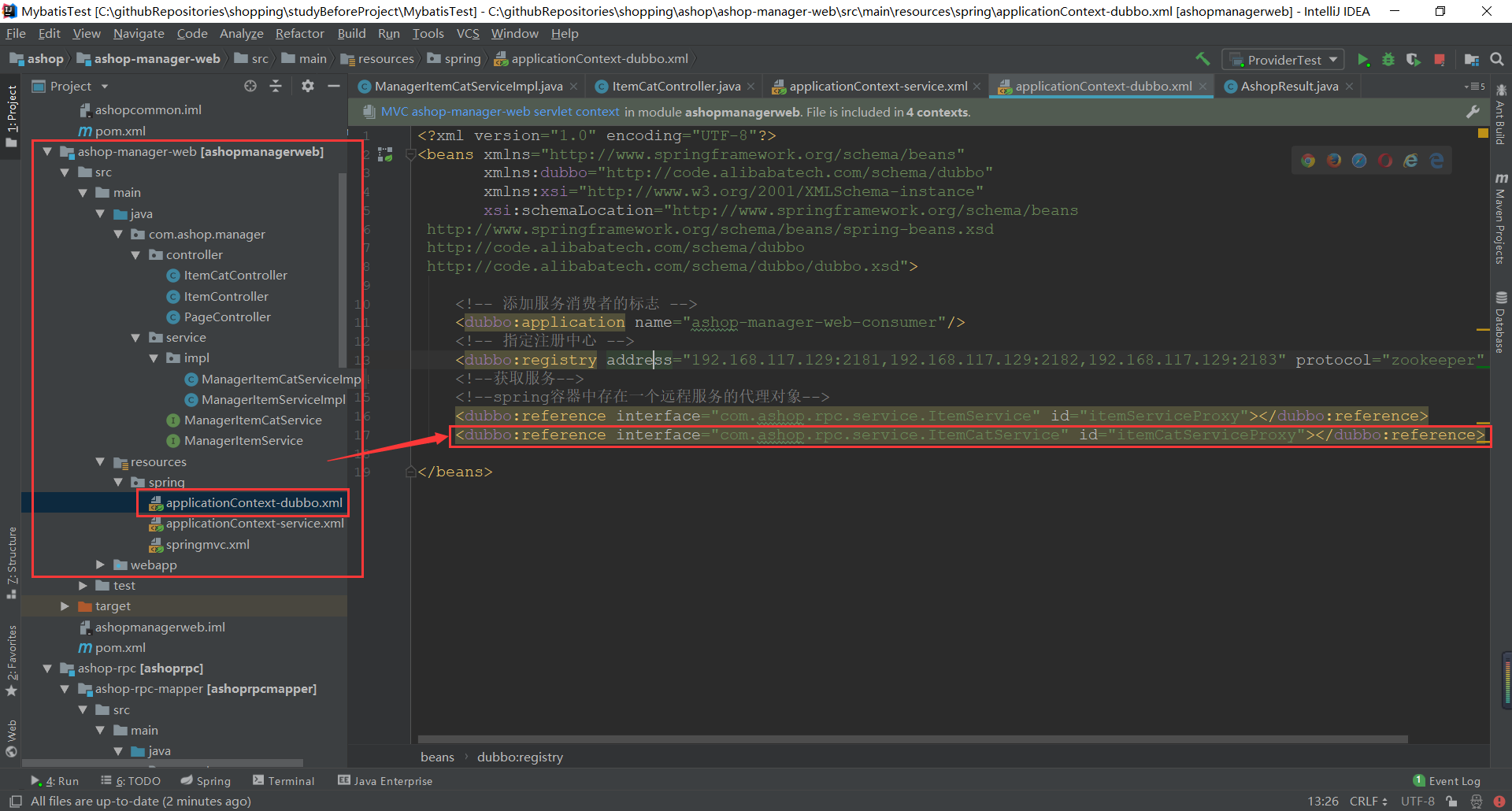Click the green hammer Build Project icon
Screen dimensions: 1512x811
(x=1202, y=59)
